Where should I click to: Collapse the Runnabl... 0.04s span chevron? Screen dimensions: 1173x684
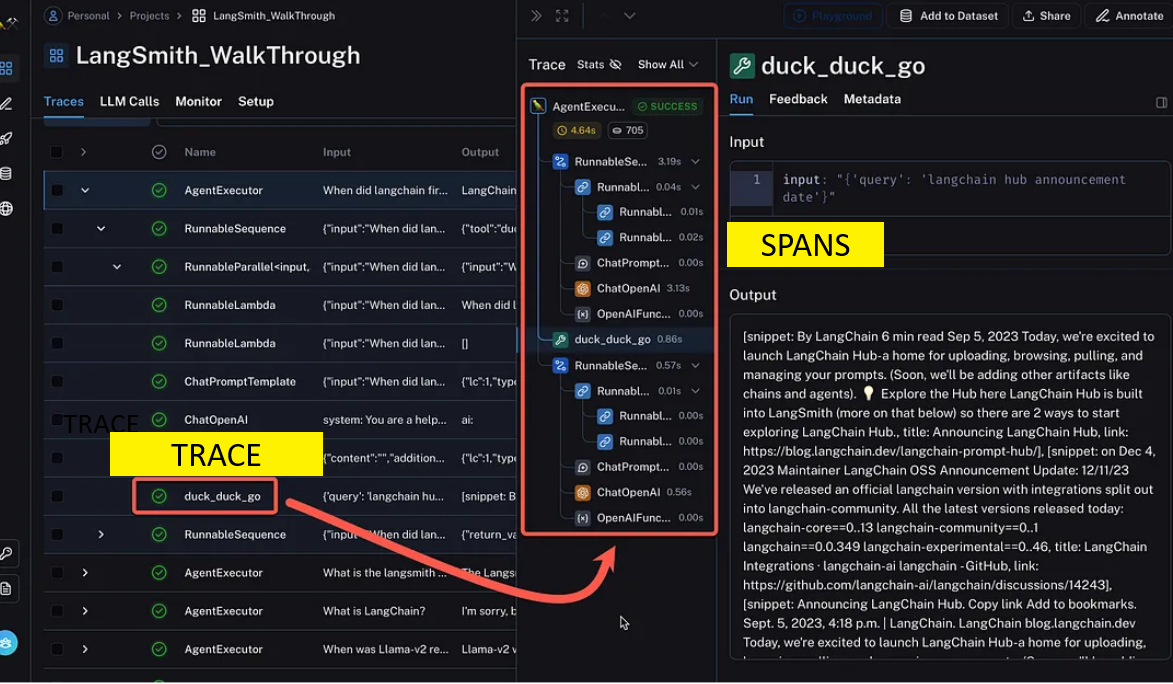point(695,187)
